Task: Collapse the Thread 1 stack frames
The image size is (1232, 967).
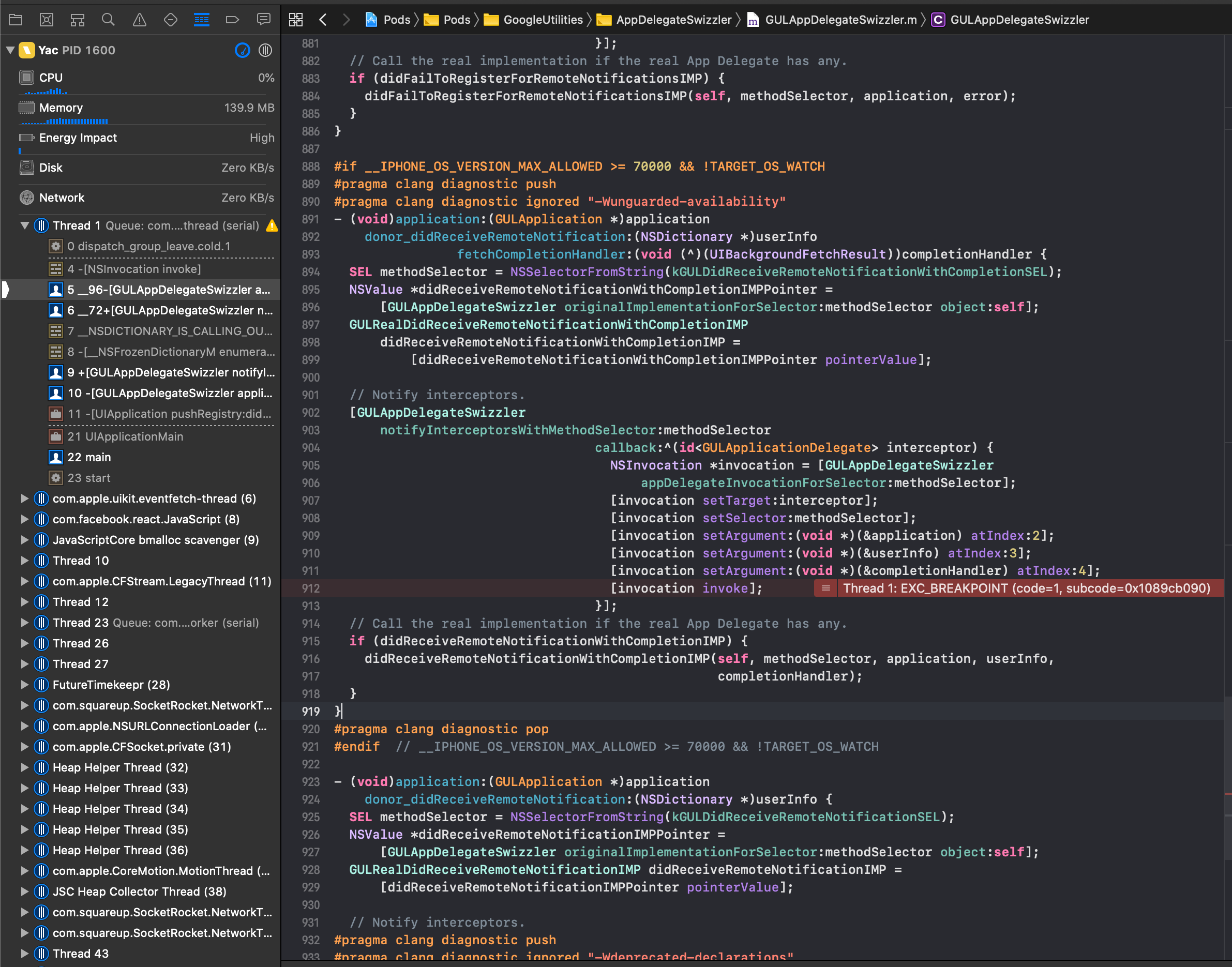Action: (24, 225)
